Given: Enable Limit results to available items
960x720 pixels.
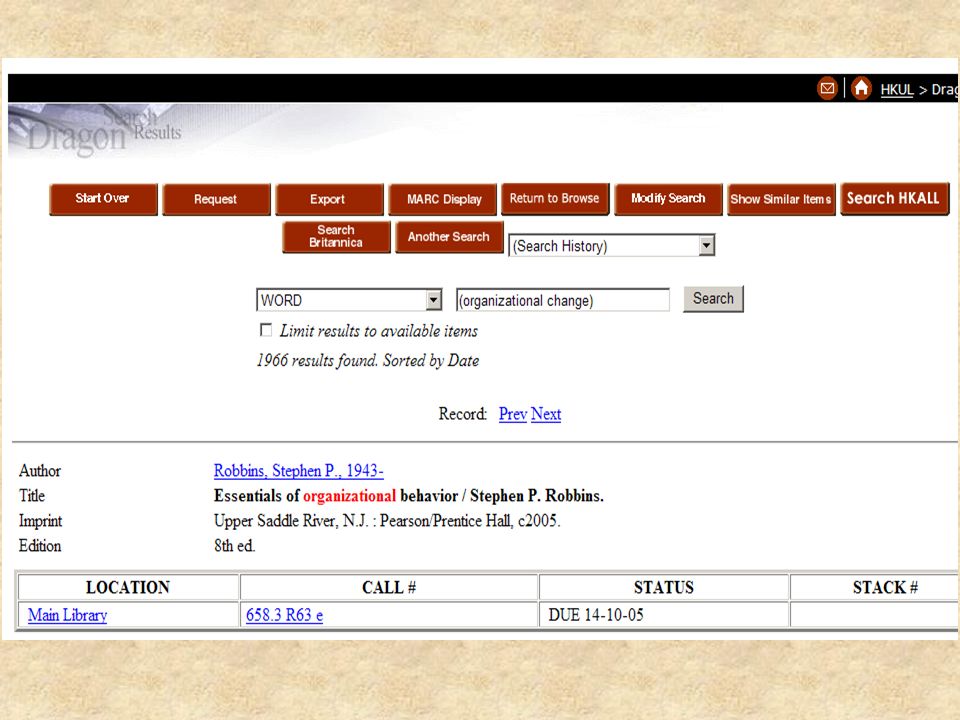Looking at the screenshot, I should point(266,330).
